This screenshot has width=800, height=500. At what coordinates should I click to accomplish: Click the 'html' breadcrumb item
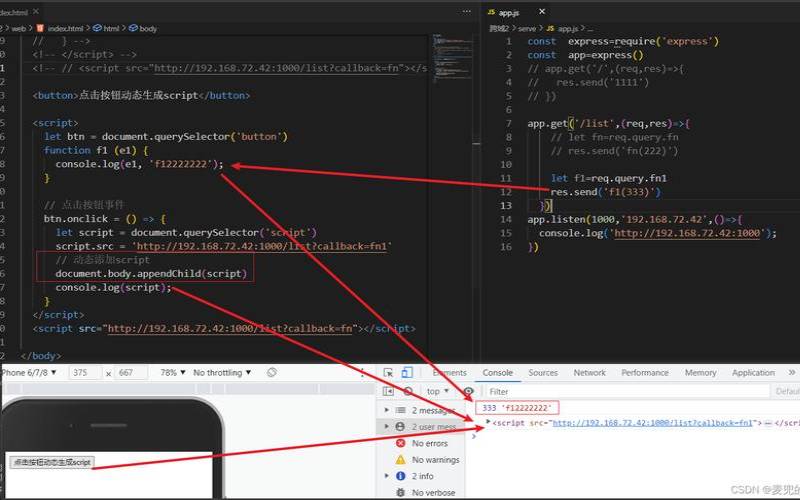(106, 29)
